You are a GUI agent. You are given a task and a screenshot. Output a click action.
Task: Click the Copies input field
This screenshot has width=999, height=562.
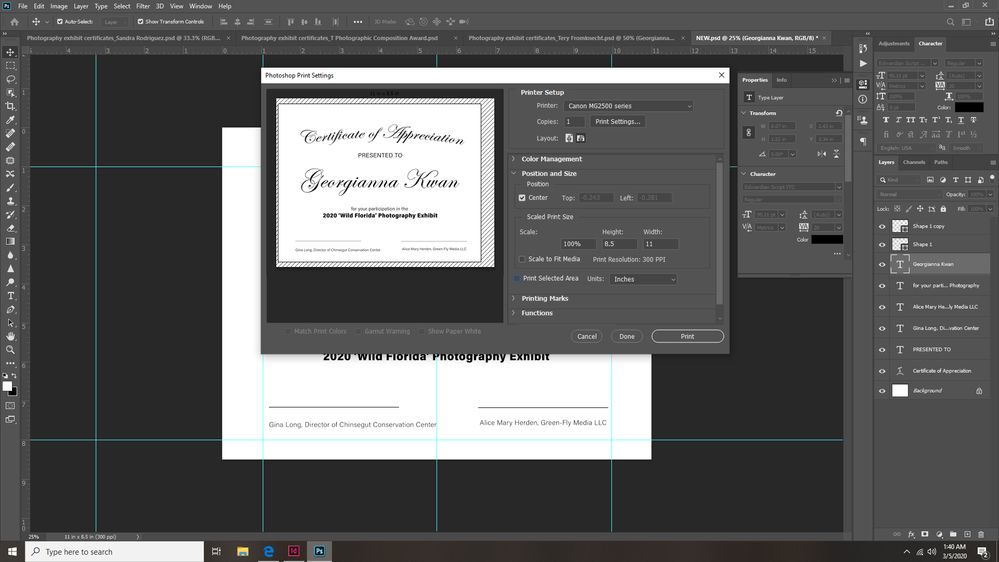click(574, 121)
